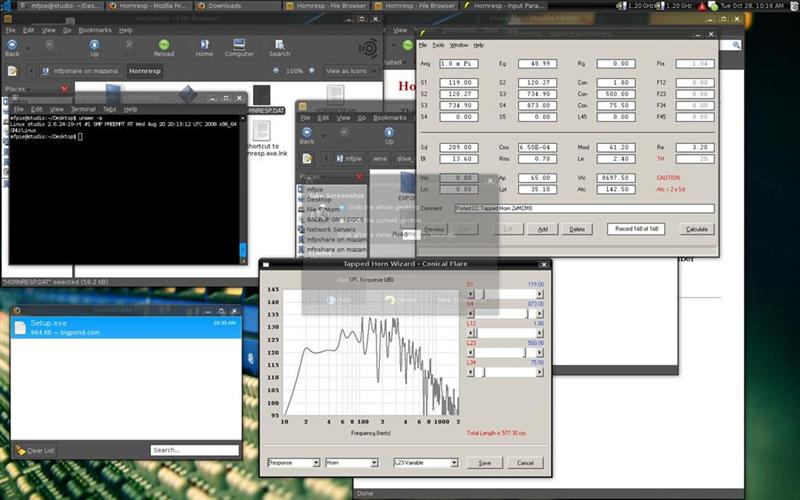800x500 pixels.
Task: Click Cancel in the Tapped Horn Wizard
Action: click(x=525, y=463)
